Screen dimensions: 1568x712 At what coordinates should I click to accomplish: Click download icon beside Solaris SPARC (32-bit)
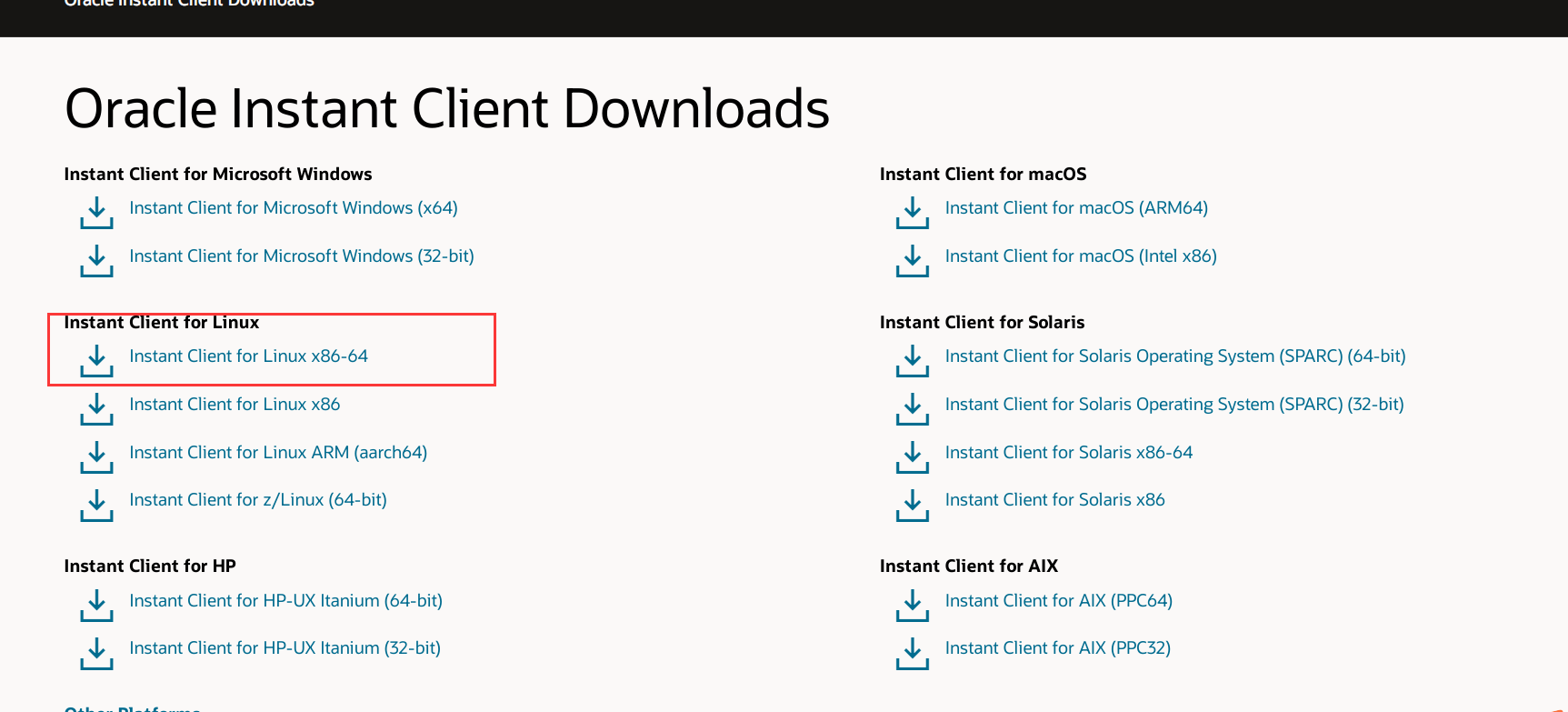pyautogui.click(x=913, y=409)
